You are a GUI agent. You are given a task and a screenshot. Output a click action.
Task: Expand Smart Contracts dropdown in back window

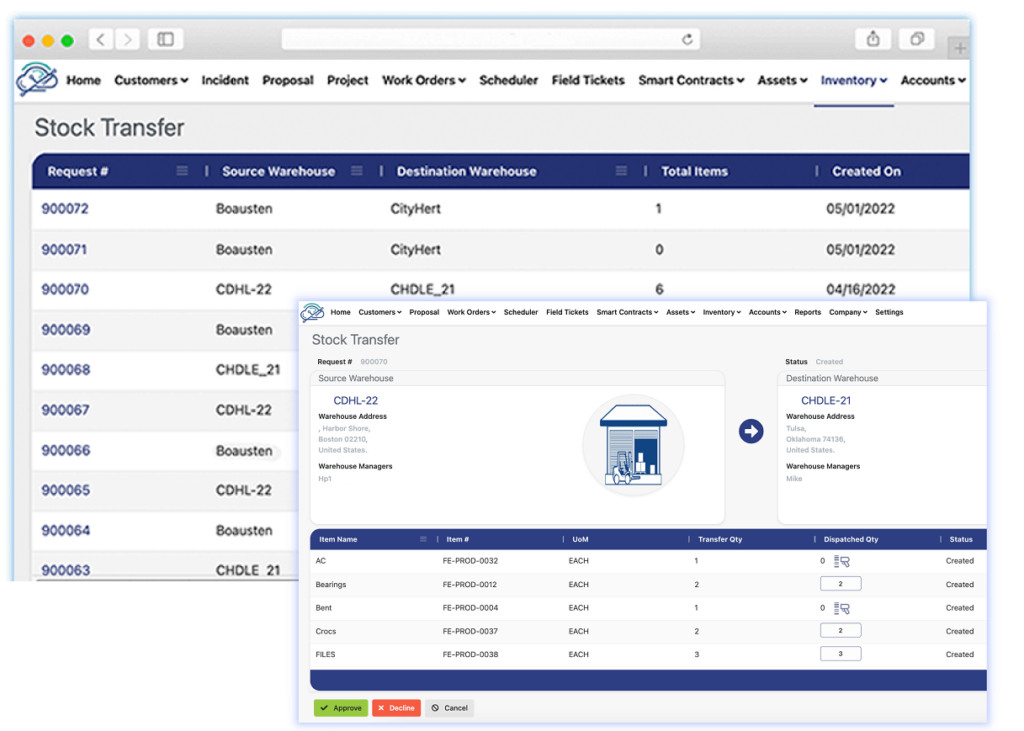pos(691,80)
